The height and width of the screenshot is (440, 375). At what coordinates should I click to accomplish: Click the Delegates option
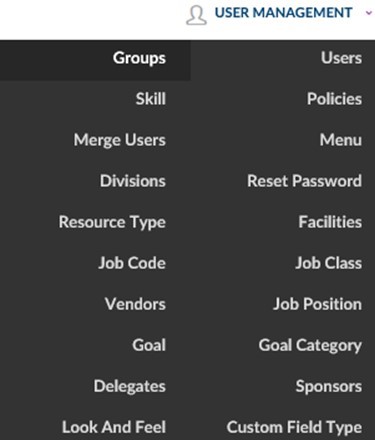click(x=129, y=386)
